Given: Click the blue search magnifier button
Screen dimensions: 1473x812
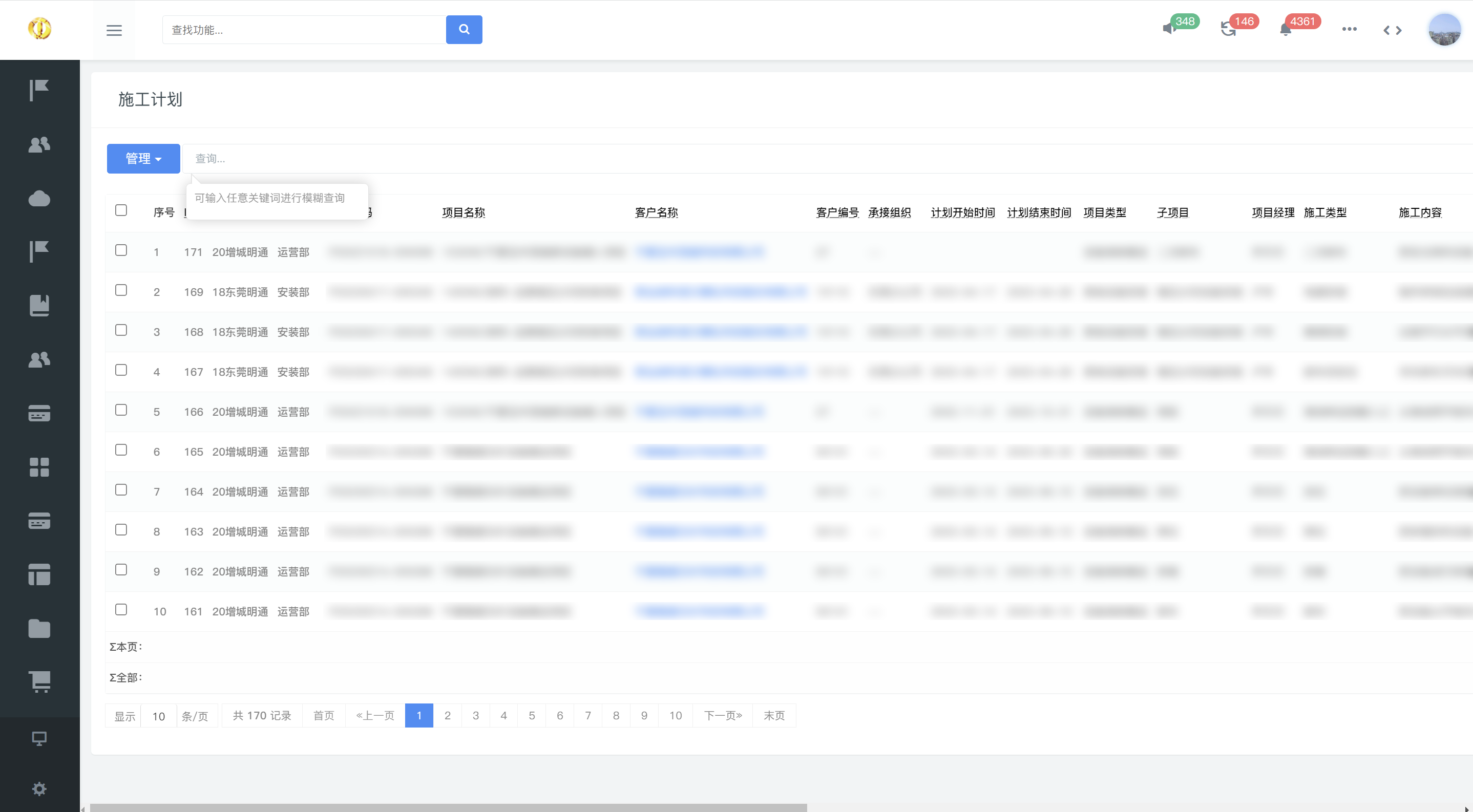Looking at the screenshot, I should click(x=464, y=30).
